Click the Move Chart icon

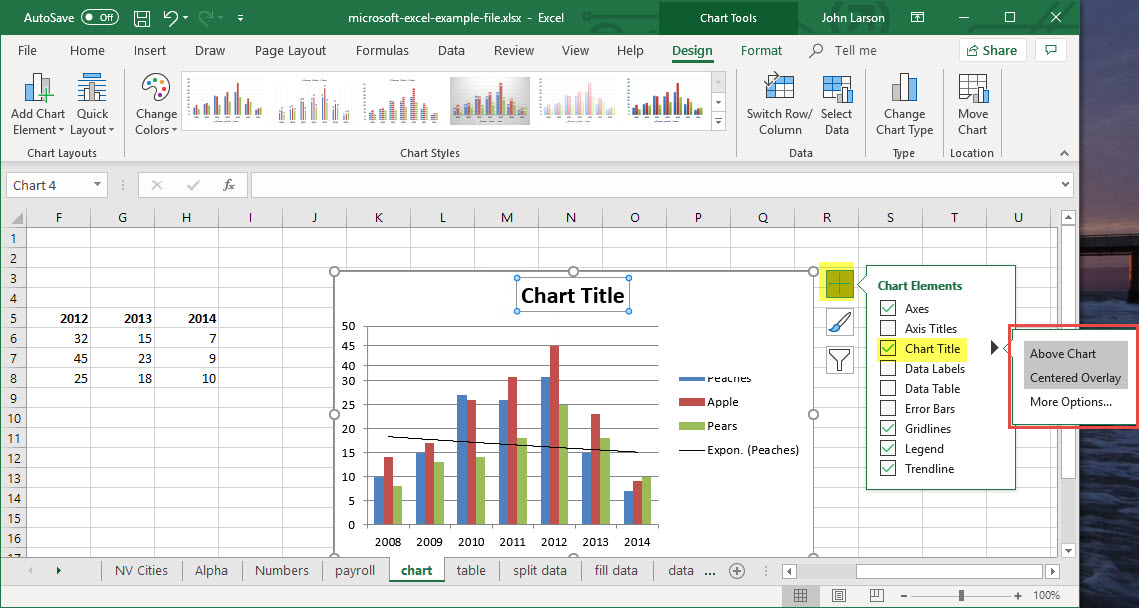972,88
